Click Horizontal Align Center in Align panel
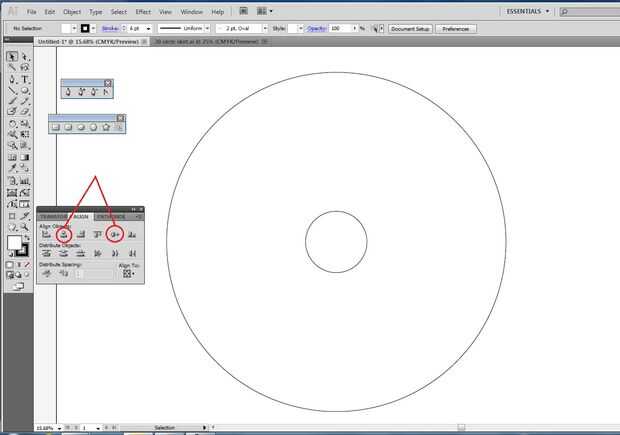This screenshot has width=620, height=435. (64, 235)
